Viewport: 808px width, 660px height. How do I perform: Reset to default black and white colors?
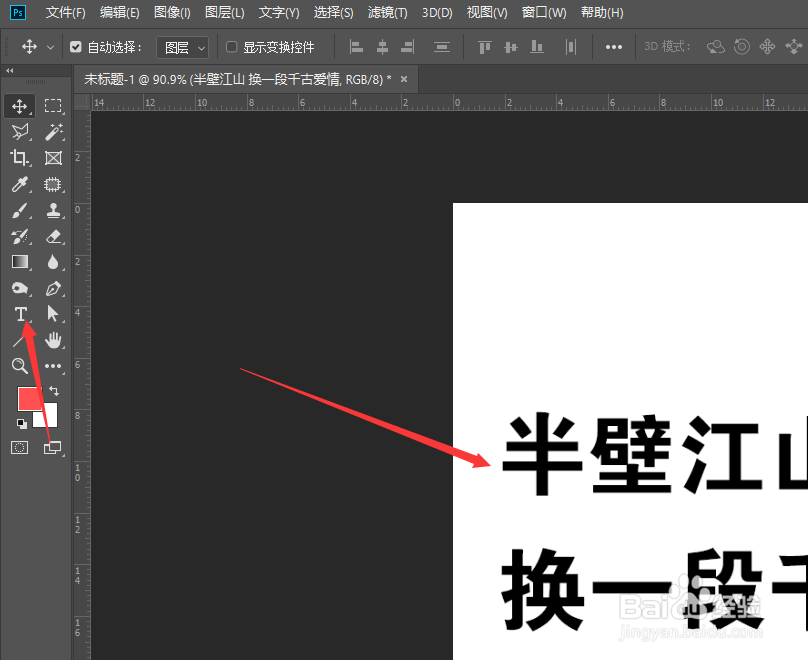click(x=21, y=424)
